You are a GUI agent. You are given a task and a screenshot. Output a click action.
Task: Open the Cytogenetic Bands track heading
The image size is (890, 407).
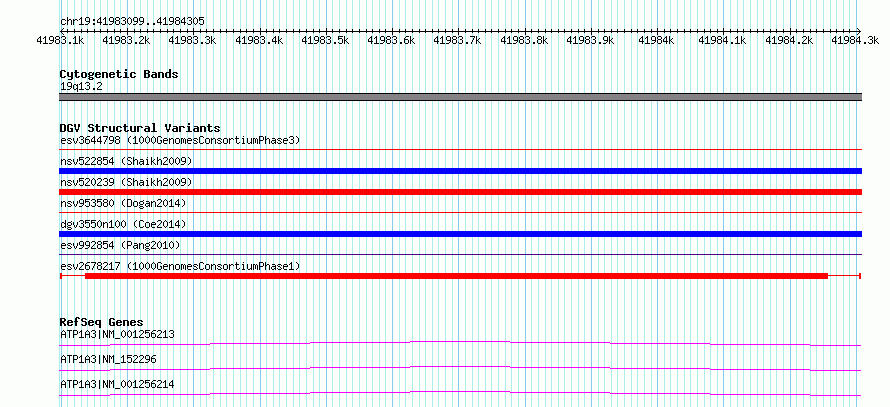click(119, 74)
